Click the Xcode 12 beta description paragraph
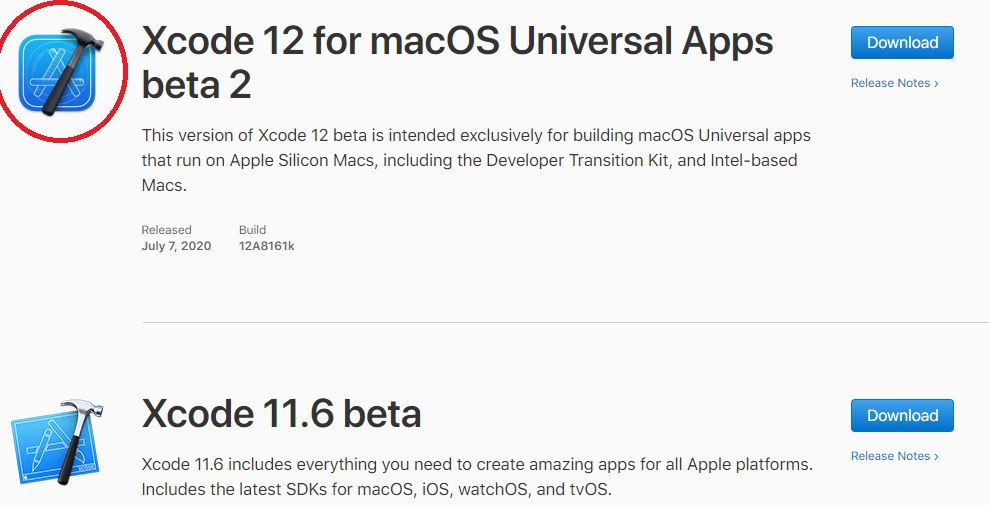Image resolution: width=989 pixels, height=505 pixels. (x=476, y=160)
